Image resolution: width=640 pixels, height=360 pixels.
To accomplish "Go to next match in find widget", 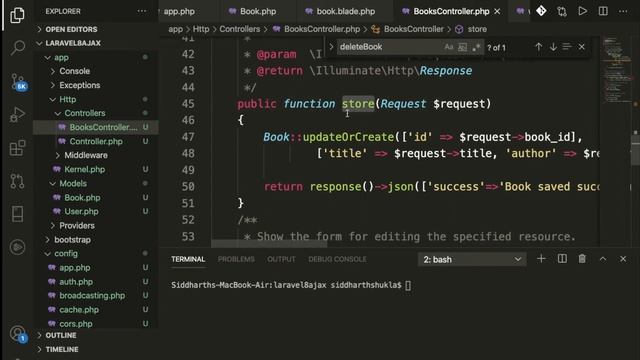I will pyautogui.click(x=553, y=47).
